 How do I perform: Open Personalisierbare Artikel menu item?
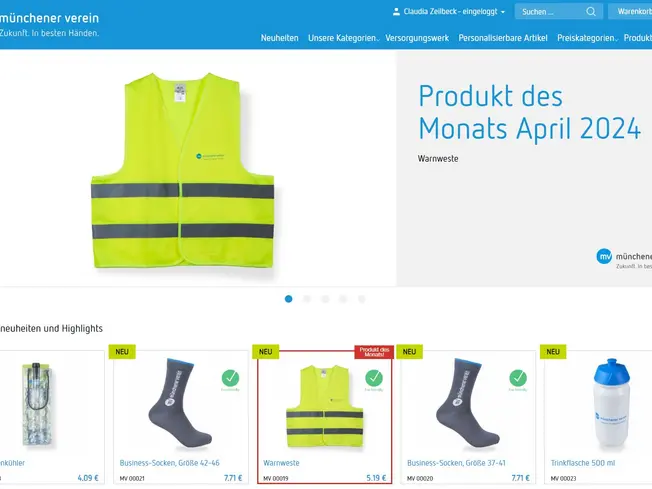pyautogui.click(x=503, y=38)
